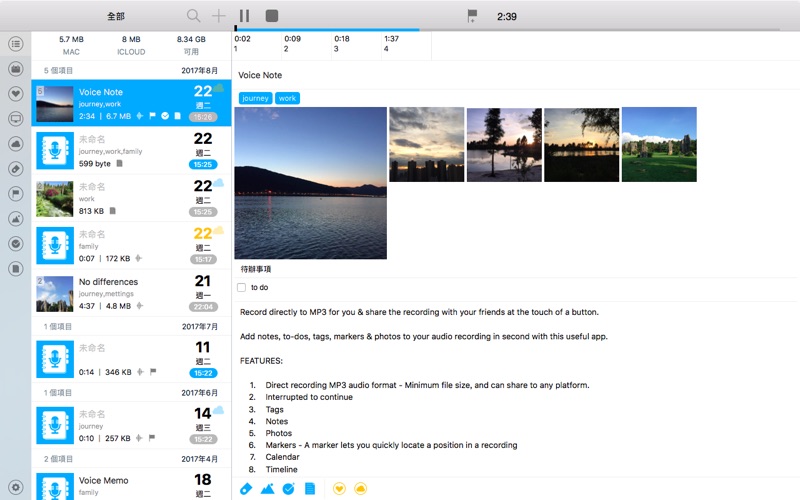
Task: Pause the recording playback
Action: [244, 16]
